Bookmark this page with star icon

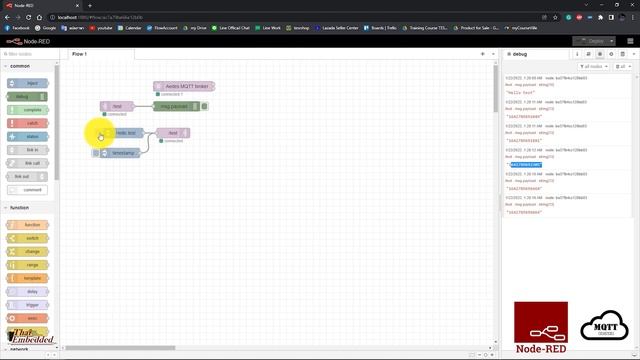[x=555, y=17]
